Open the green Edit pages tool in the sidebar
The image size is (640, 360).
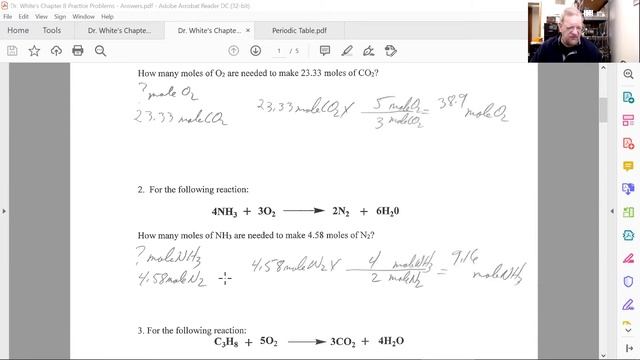coord(628,212)
